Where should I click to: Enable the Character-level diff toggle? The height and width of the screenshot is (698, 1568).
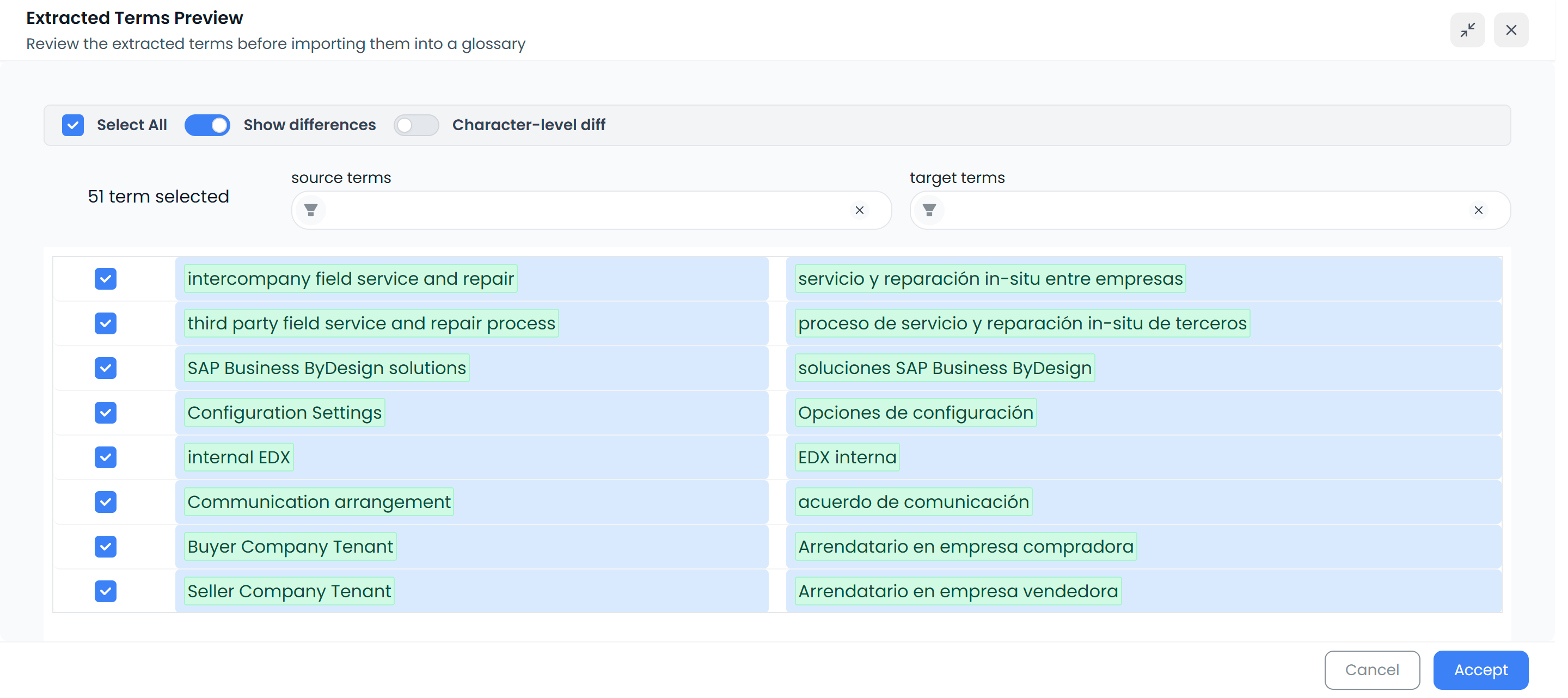[416, 125]
